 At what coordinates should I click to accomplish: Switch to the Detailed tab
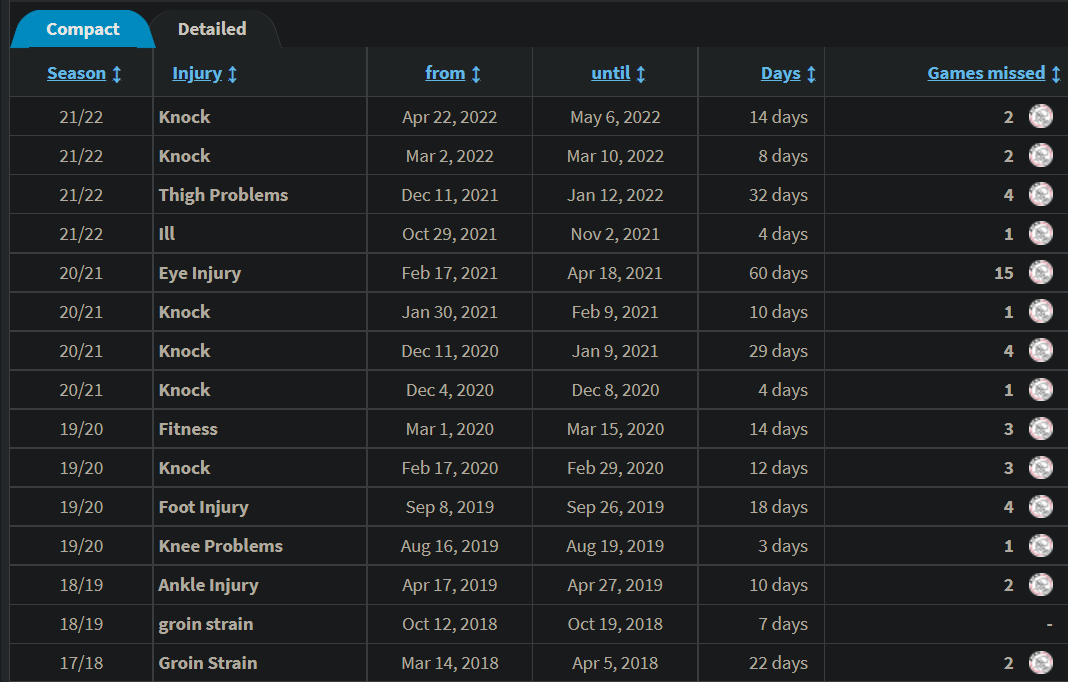tap(213, 29)
